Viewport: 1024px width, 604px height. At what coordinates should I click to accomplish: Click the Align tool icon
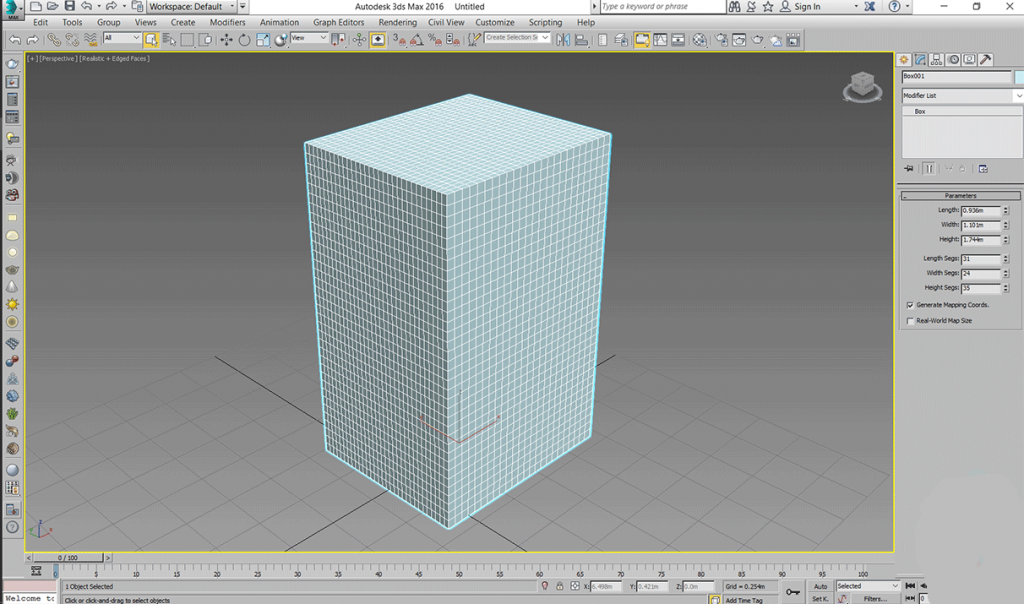pos(581,40)
